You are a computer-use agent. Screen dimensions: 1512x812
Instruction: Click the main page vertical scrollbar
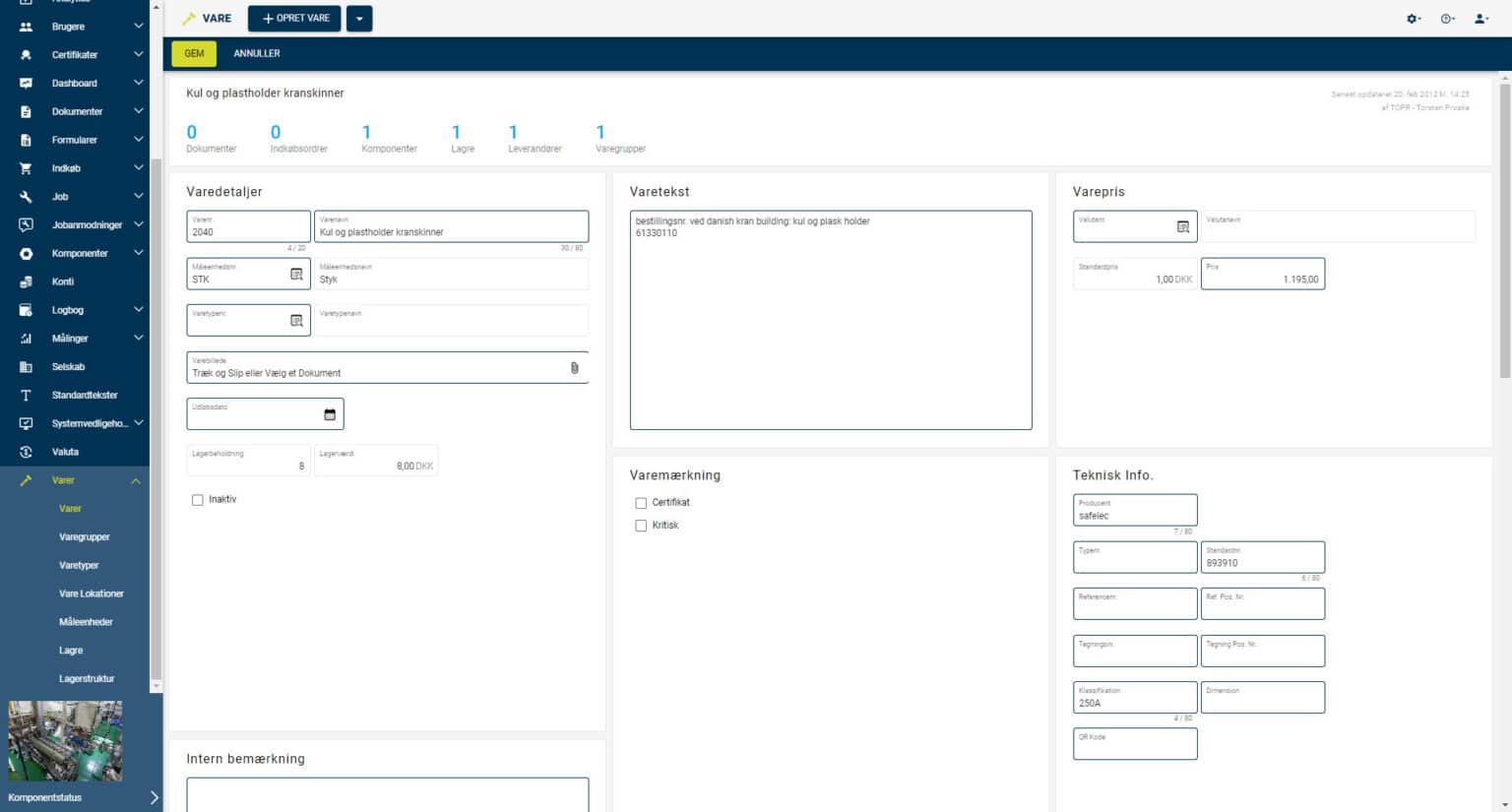point(1504,231)
